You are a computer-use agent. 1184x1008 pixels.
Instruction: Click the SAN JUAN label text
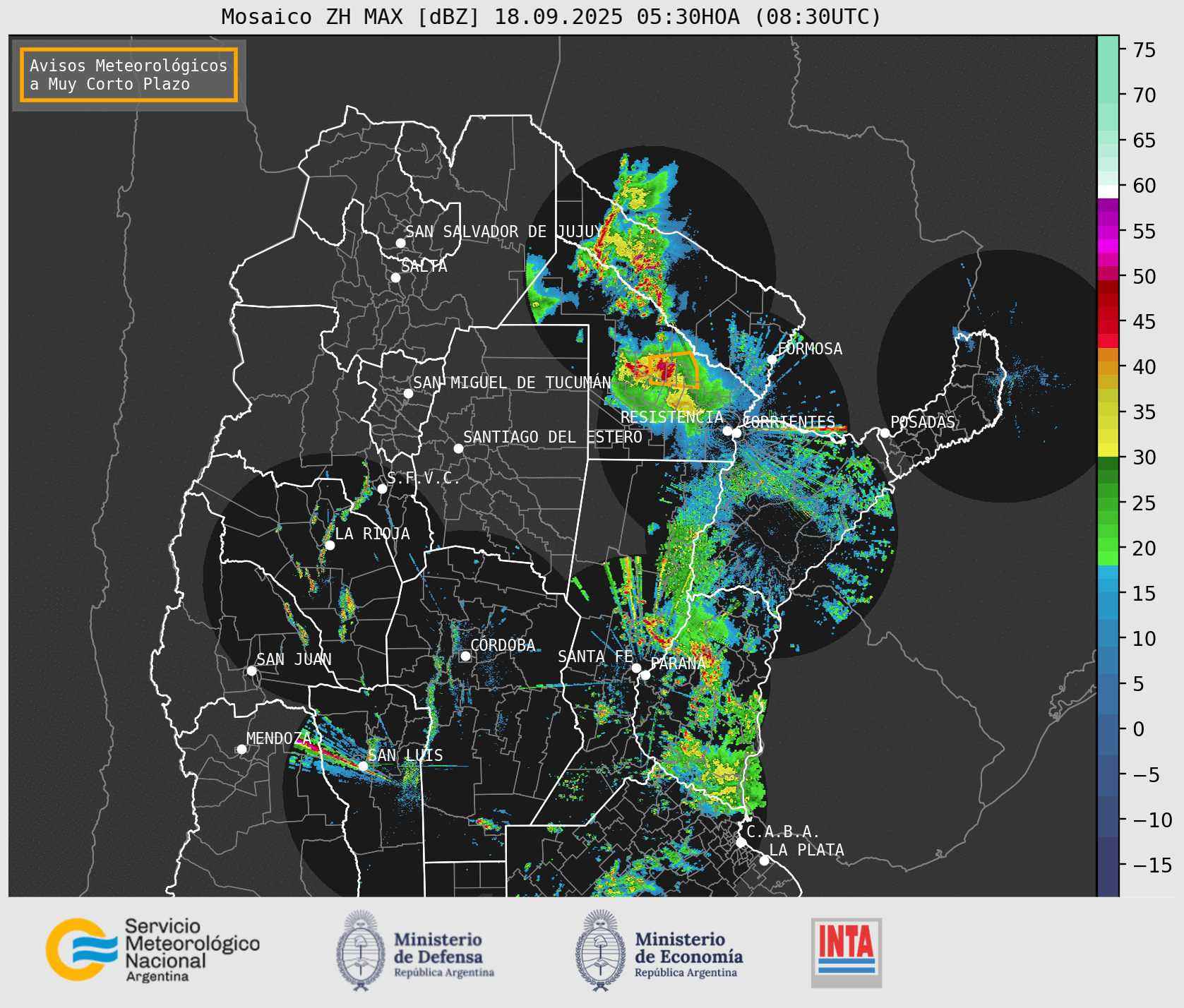(x=294, y=659)
